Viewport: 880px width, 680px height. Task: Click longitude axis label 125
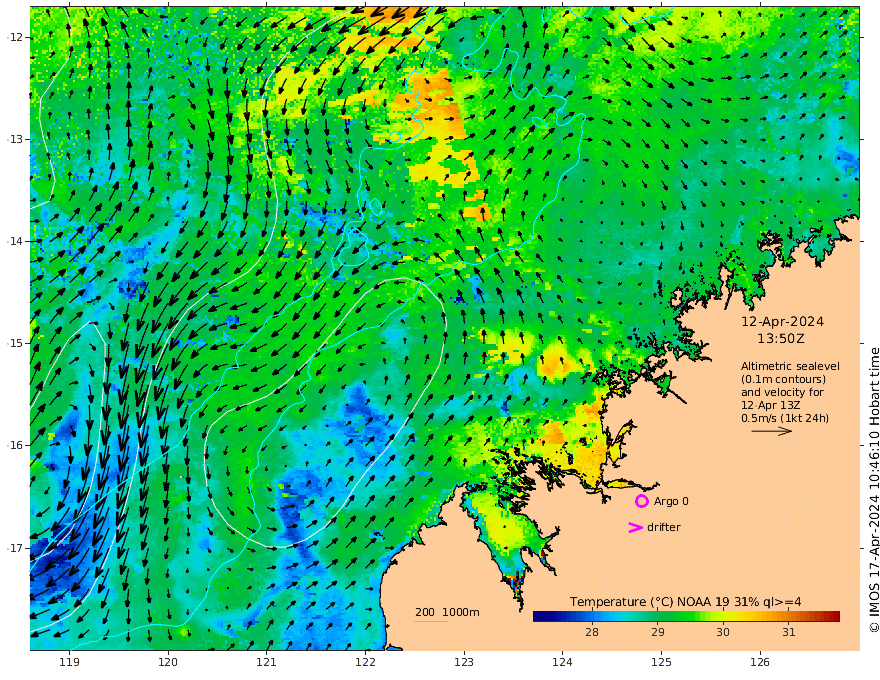point(661,662)
